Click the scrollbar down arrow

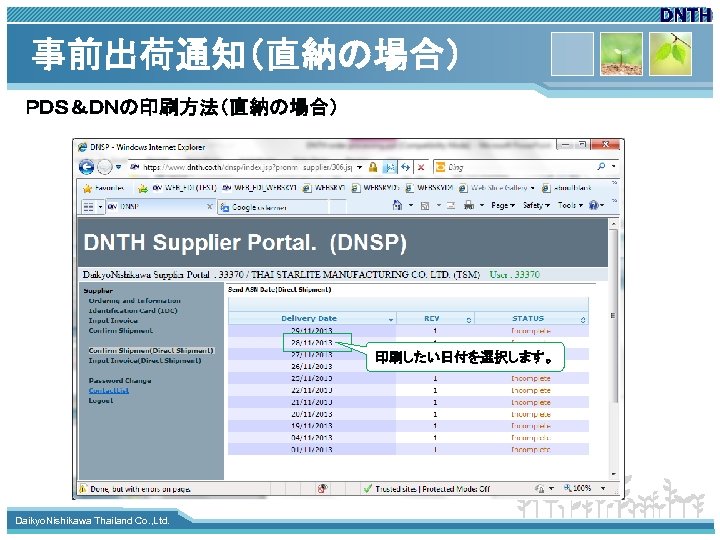click(x=613, y=474)
